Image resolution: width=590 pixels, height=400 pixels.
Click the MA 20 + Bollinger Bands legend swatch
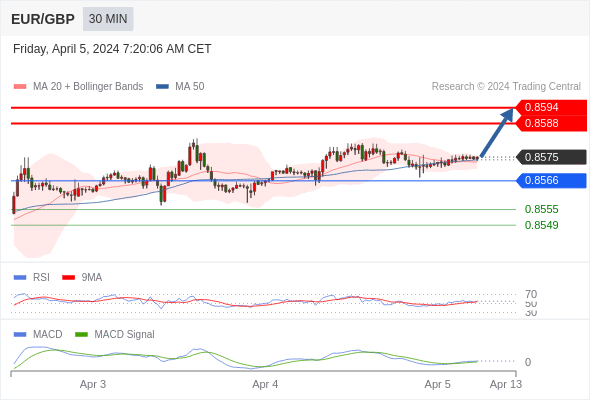[20, 87]
